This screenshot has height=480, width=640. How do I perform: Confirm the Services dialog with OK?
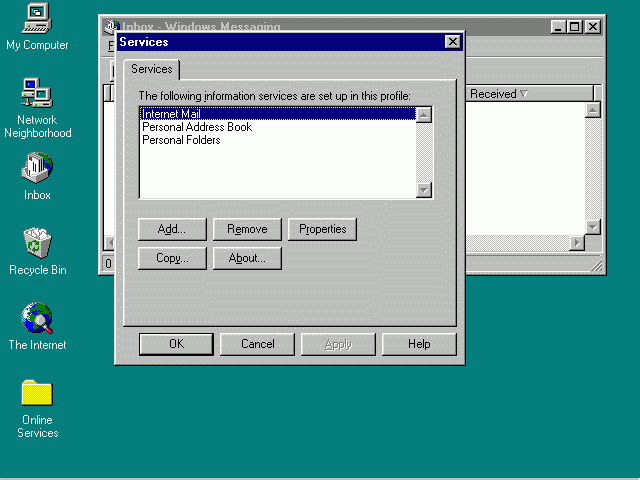(x=176, y=344)
